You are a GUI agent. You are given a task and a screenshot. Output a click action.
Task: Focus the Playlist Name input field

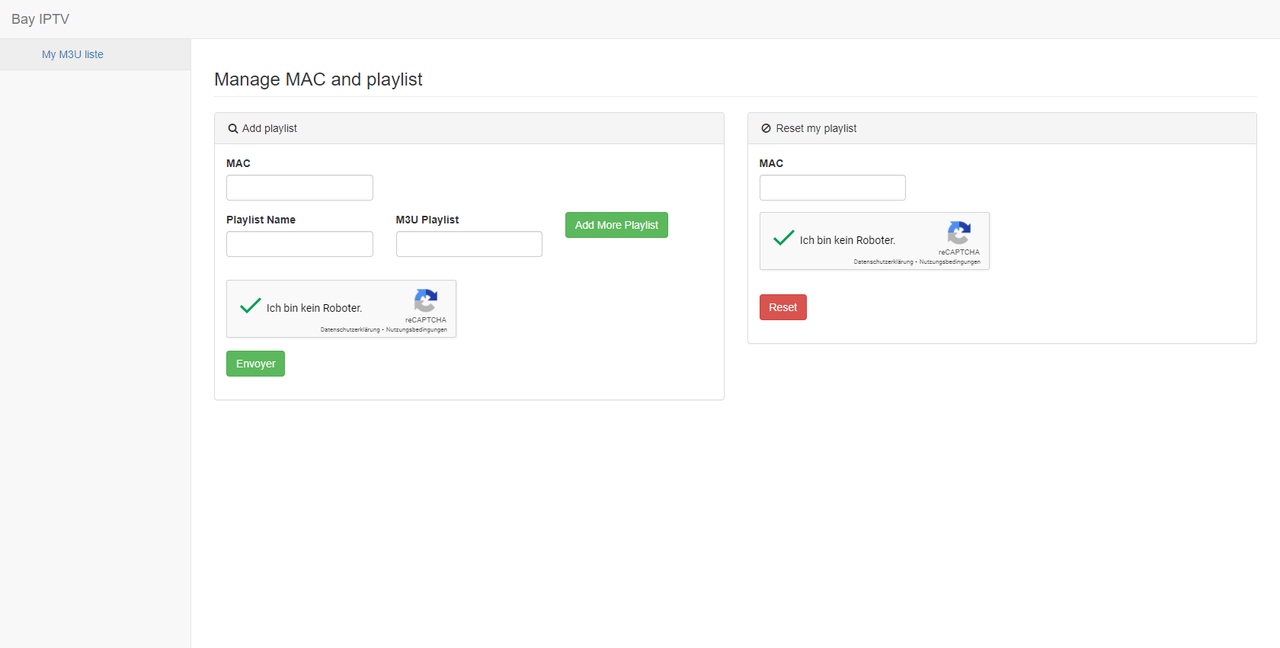point(299,244)
